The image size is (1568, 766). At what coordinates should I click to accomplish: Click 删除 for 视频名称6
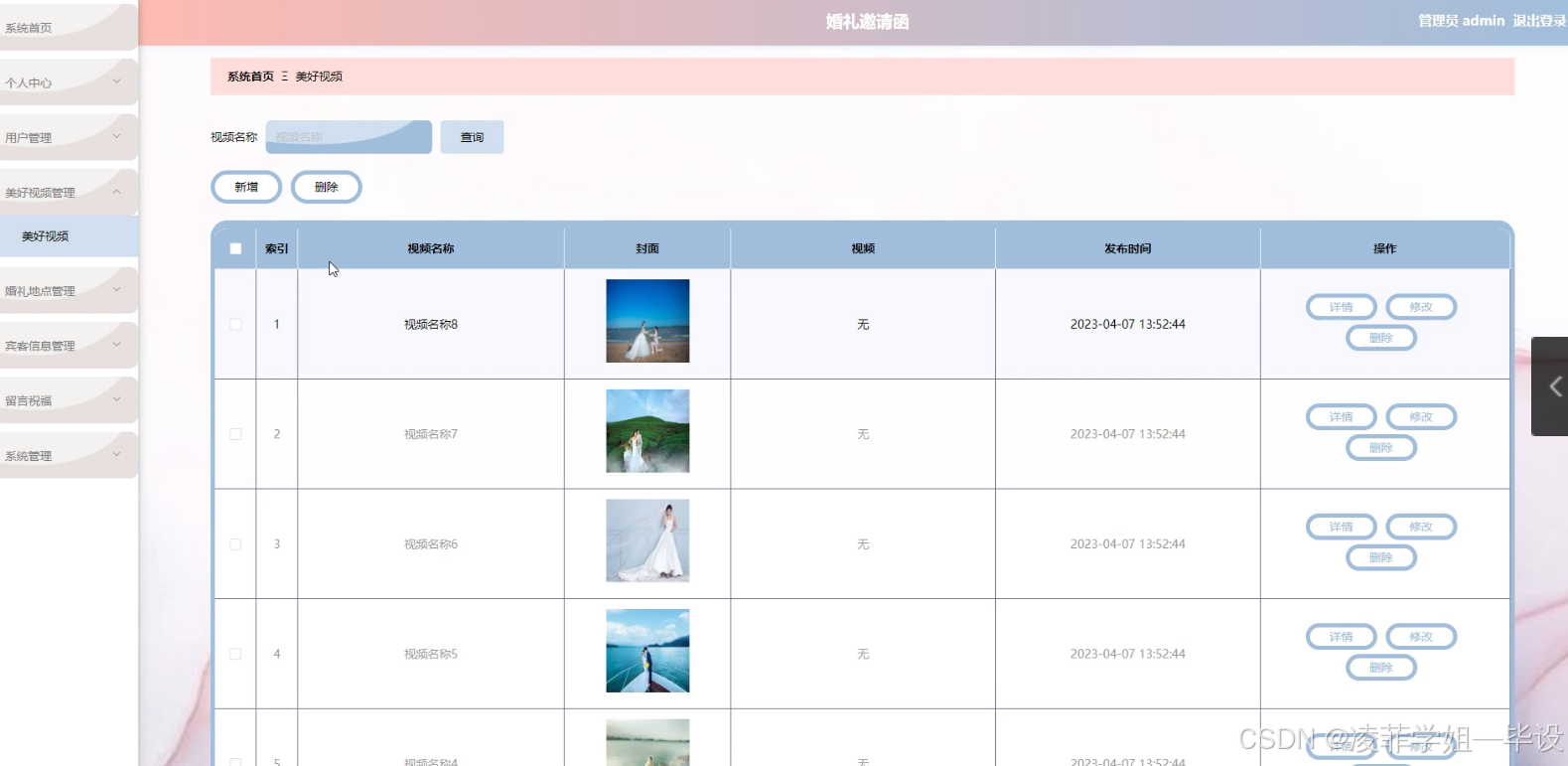[x=1381, y=557]
